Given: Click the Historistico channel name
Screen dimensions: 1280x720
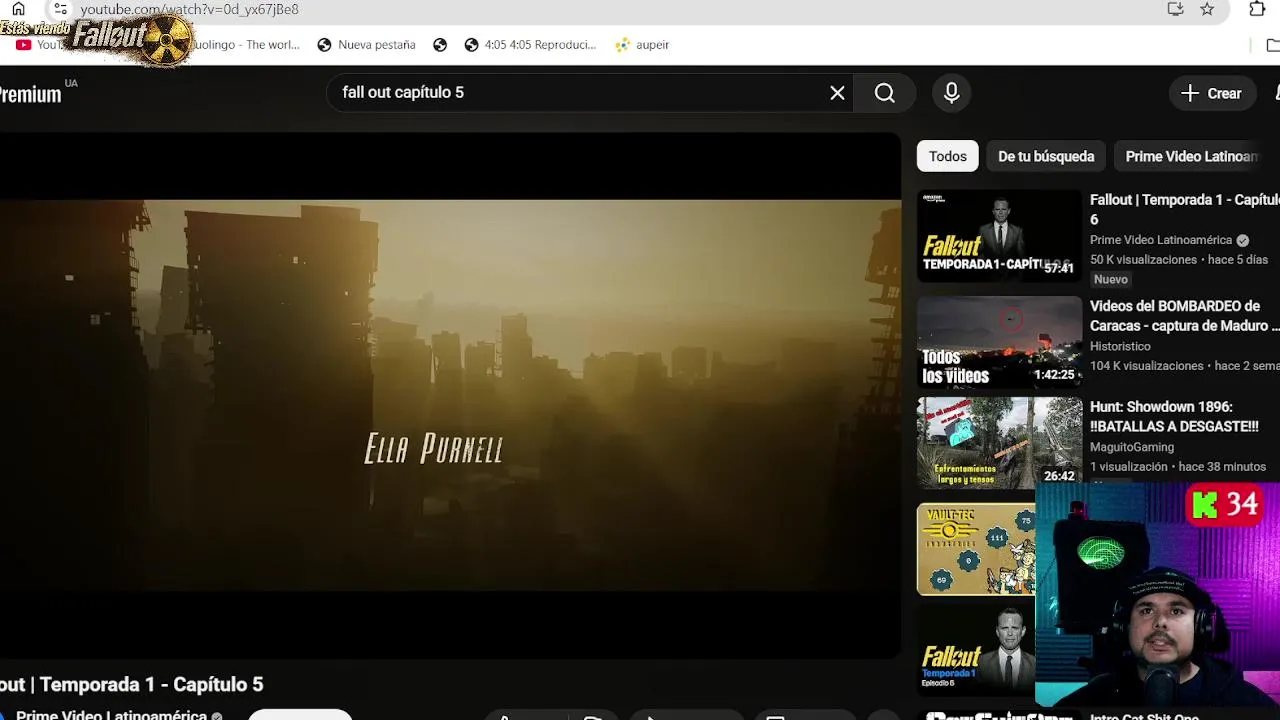Looking at the screenshot, I should 1120,346.
